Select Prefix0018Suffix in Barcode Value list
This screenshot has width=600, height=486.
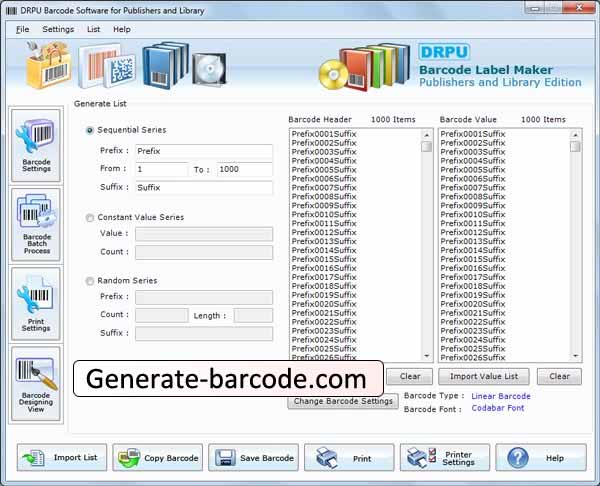[x=473, y=286]
